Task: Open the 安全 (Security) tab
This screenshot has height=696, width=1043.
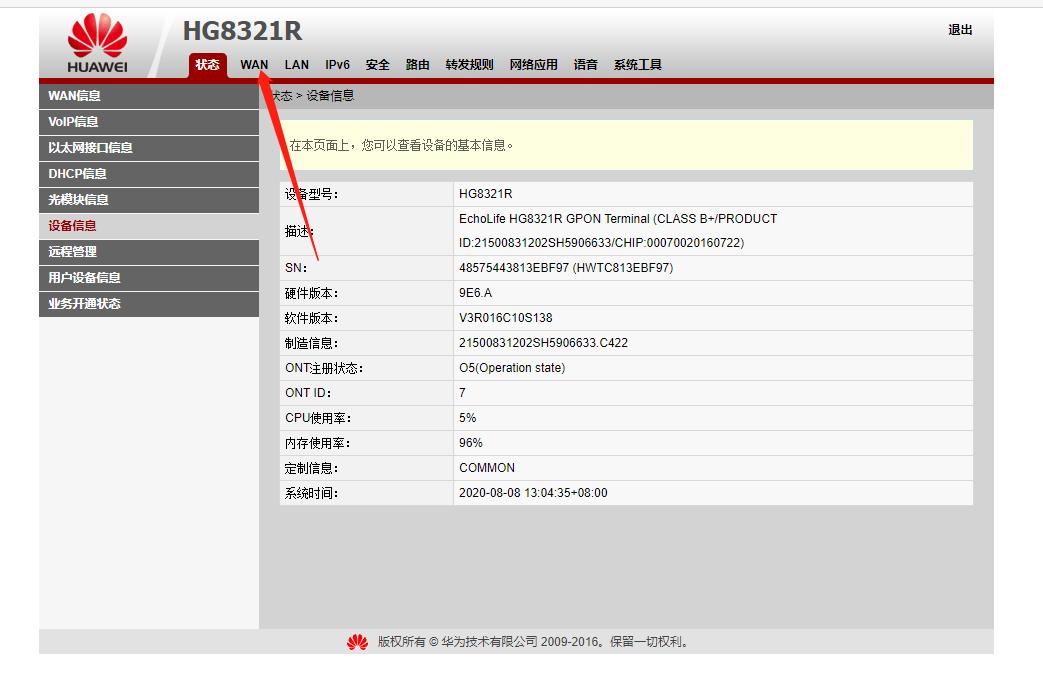Action: point(376,64)
